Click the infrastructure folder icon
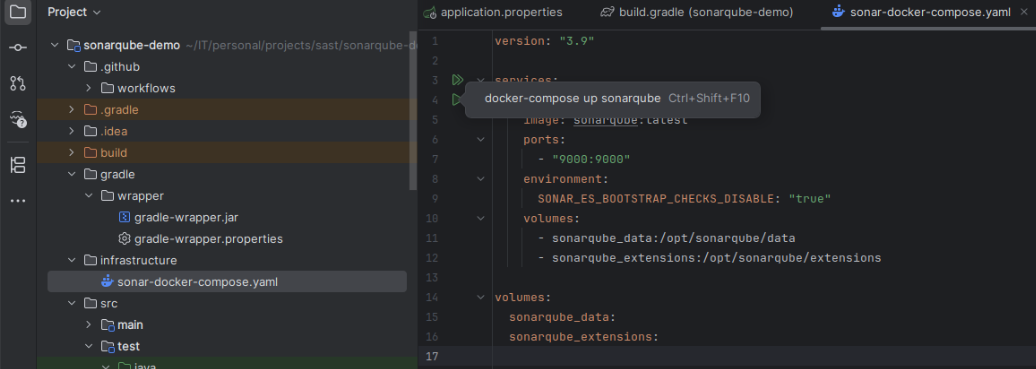The width and height of the screenshot is (1036, 369). click(91, 260)
